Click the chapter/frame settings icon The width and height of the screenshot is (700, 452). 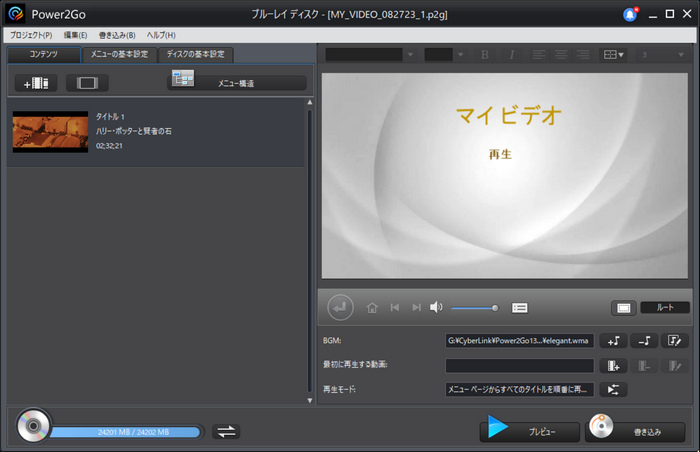87,83
